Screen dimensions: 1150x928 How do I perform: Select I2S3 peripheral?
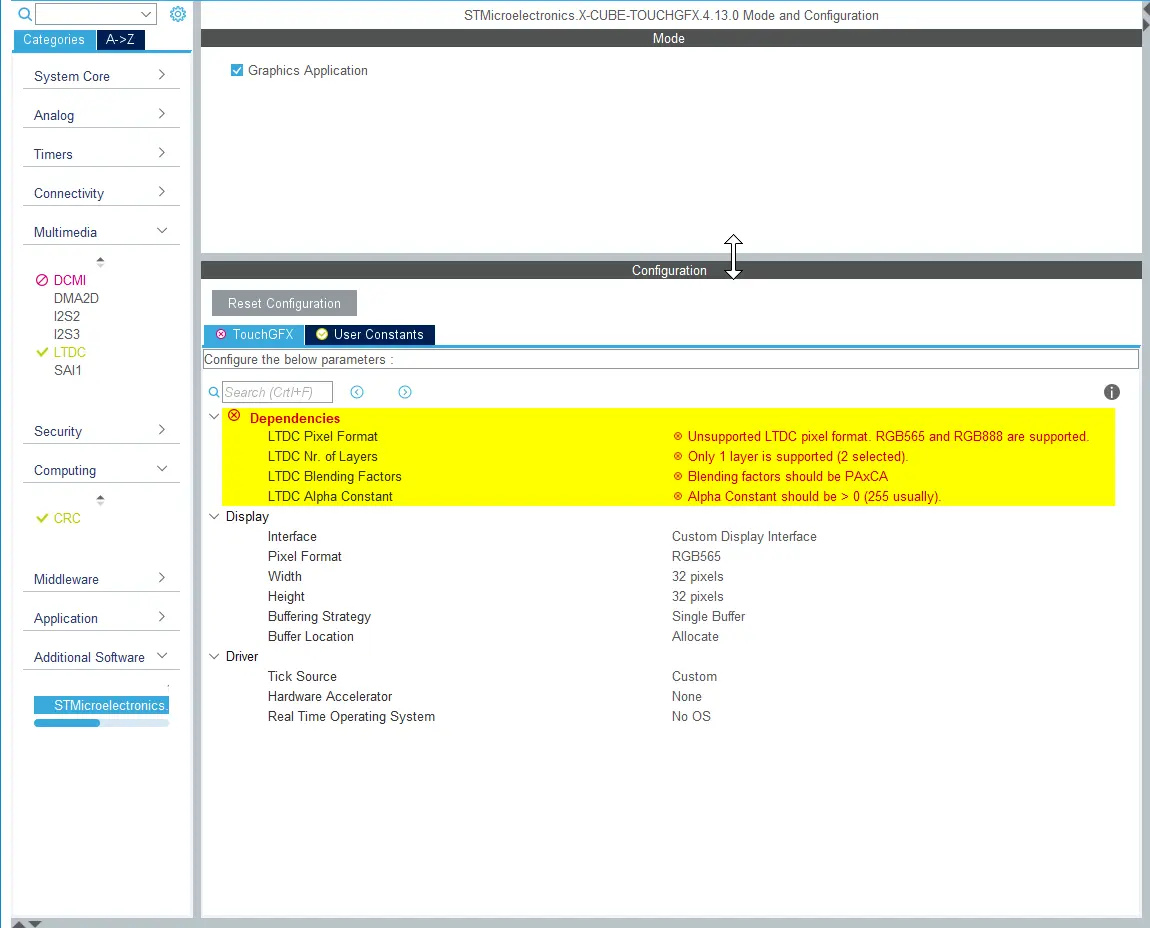[x=67, y=335]
